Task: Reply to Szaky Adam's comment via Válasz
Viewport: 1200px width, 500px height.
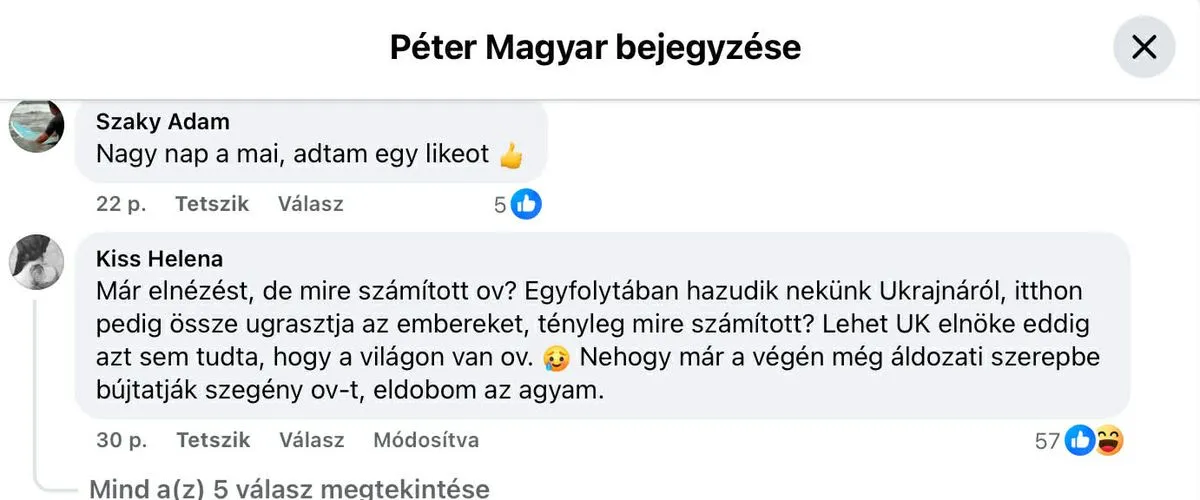Action: [310, 204]
